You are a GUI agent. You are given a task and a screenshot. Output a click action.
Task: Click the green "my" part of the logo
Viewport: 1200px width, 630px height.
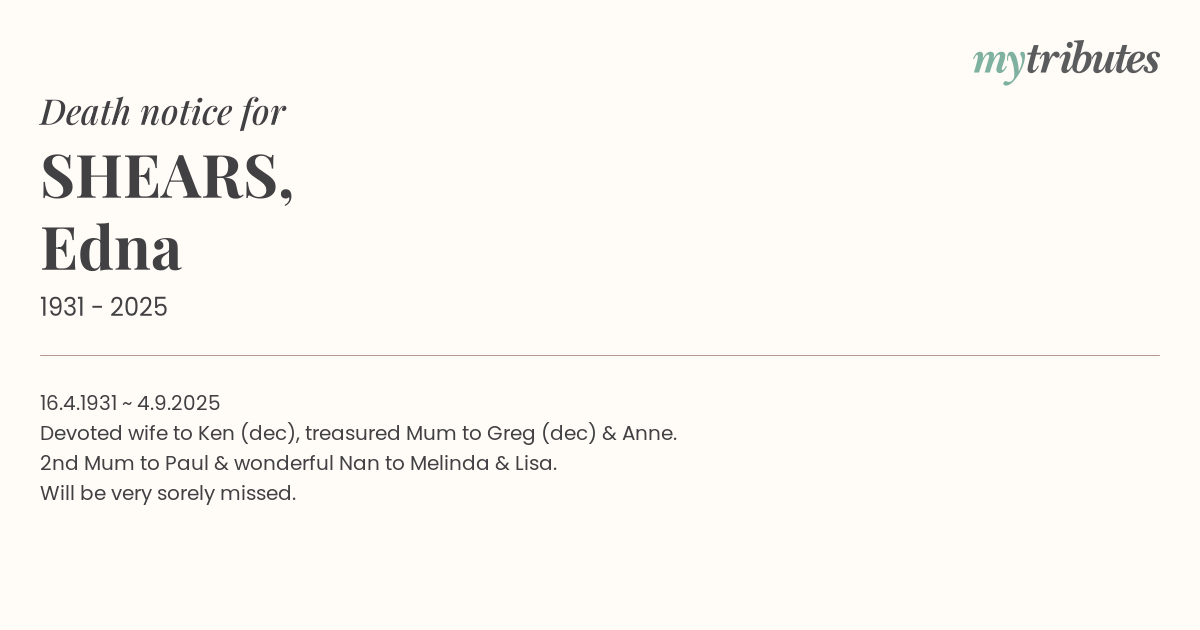click(998, 62)
